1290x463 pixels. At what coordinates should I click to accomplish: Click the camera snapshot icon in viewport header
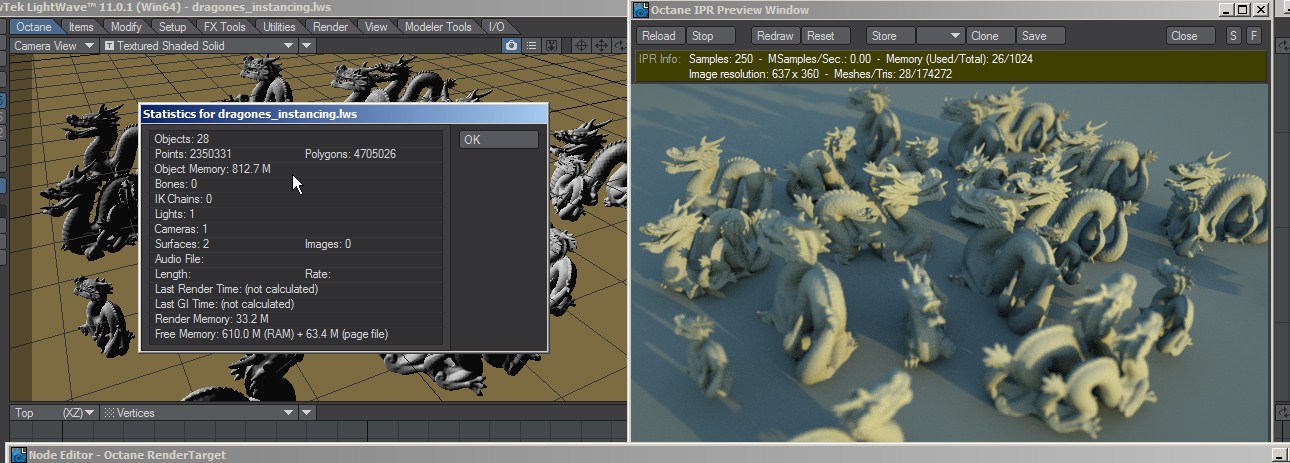point(511,46)
